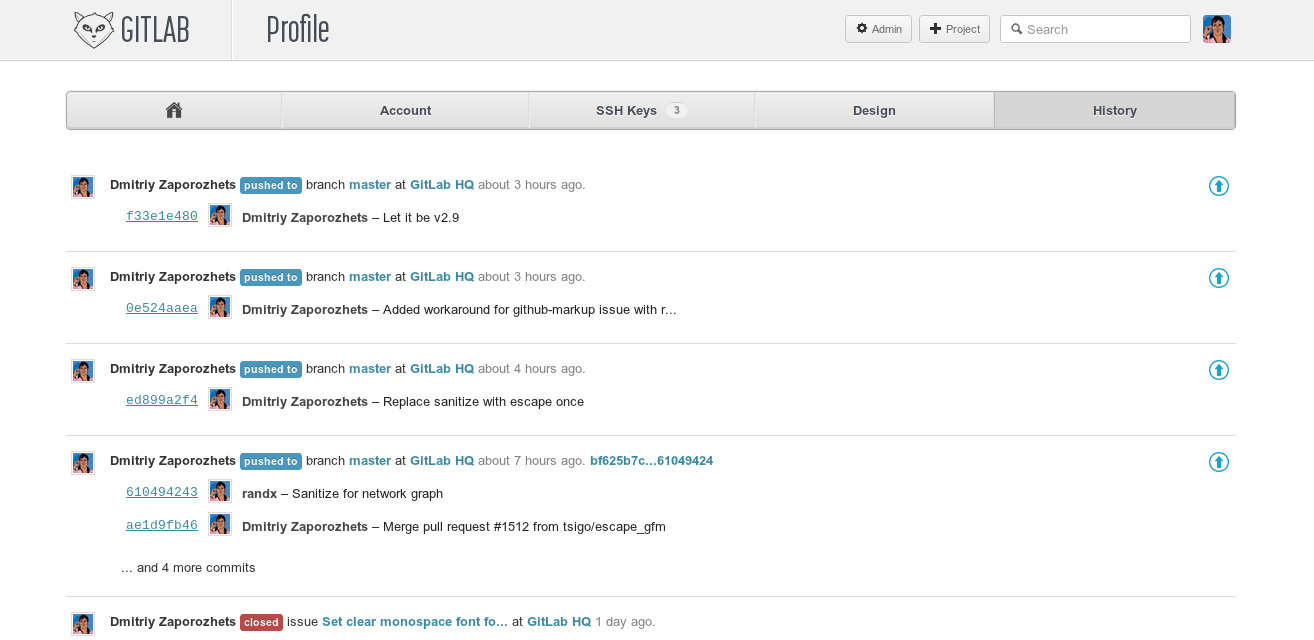Click 'Added workaround for github-markup issue' message
This screenshot has width=1314, height=640.
pyautogui.click(x=530, y=310)
